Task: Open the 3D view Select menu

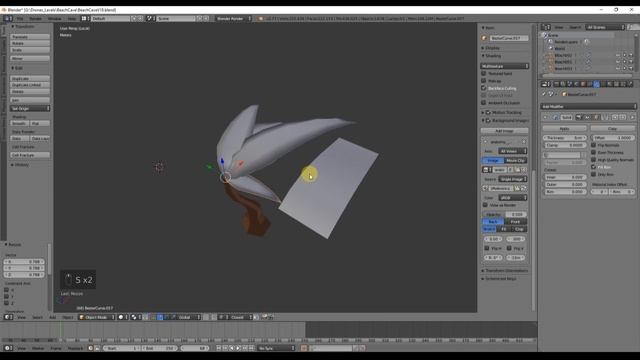Action: [x=37, y=317]
